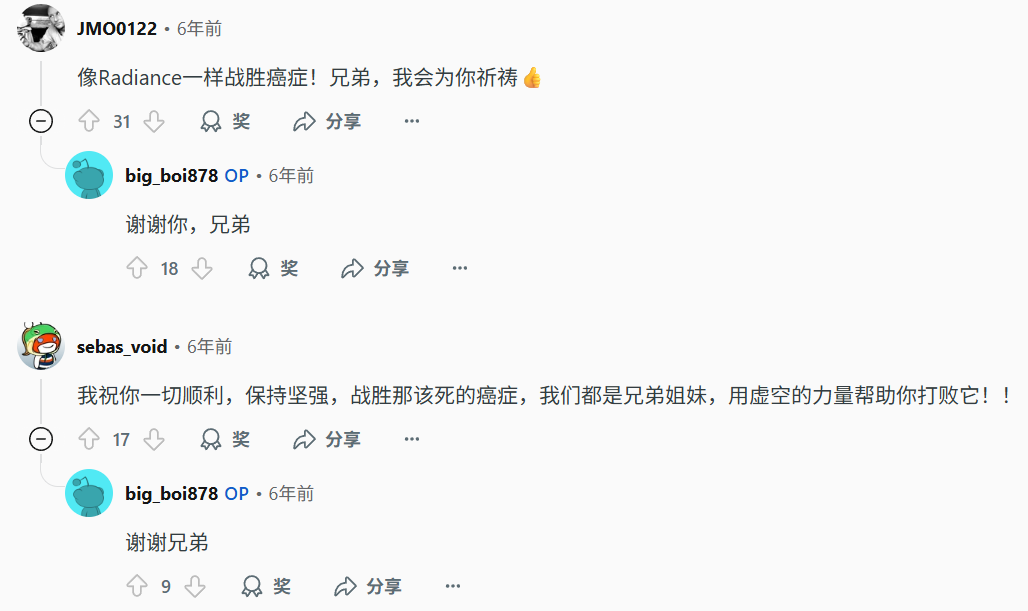Screen dimensions: 1028x611
Task: Open more options on the 18-vote reply
Action: point(460,268)
